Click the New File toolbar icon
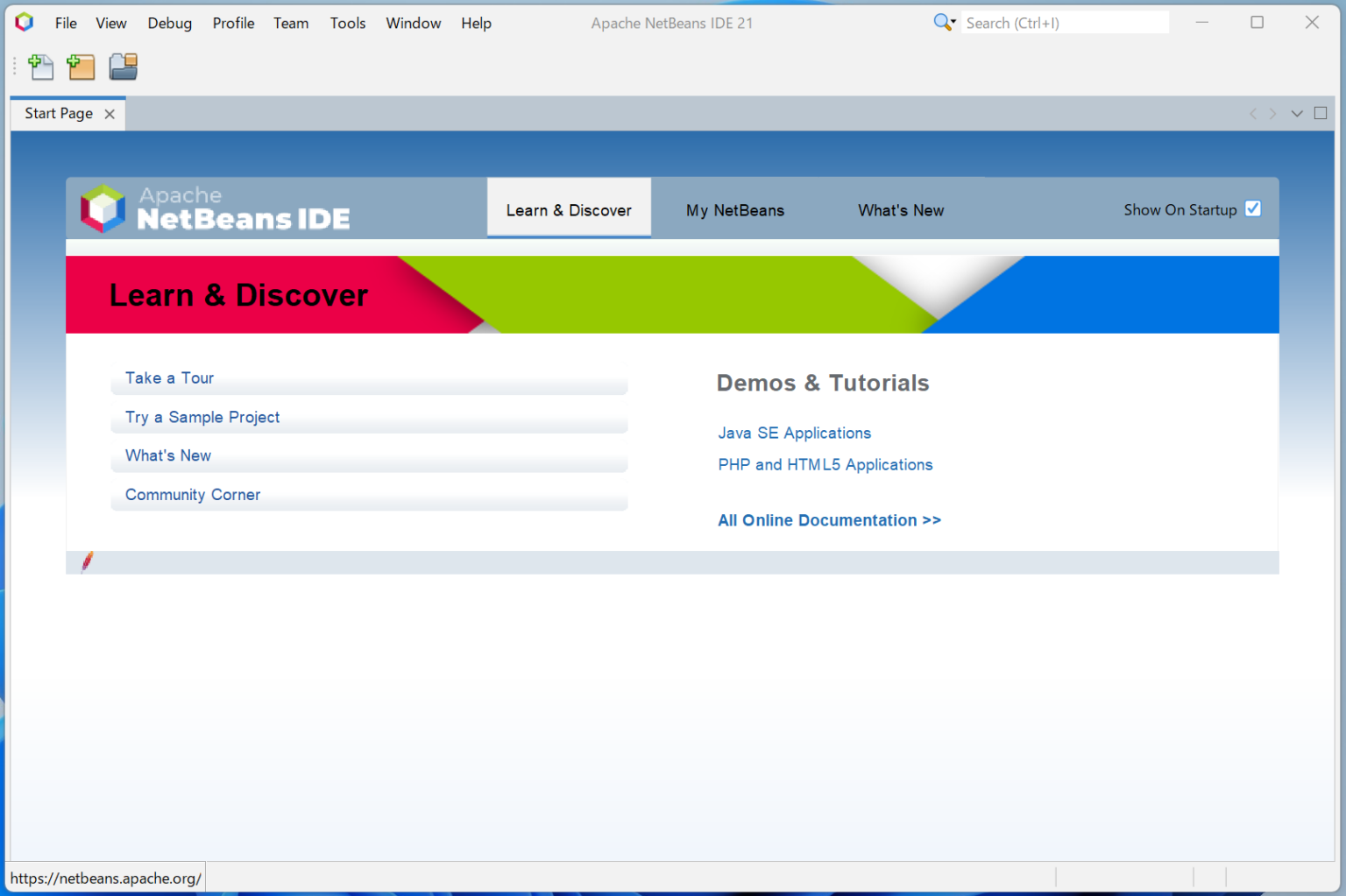The height and width of the screenshot is (896, 1346). (41, 67)
